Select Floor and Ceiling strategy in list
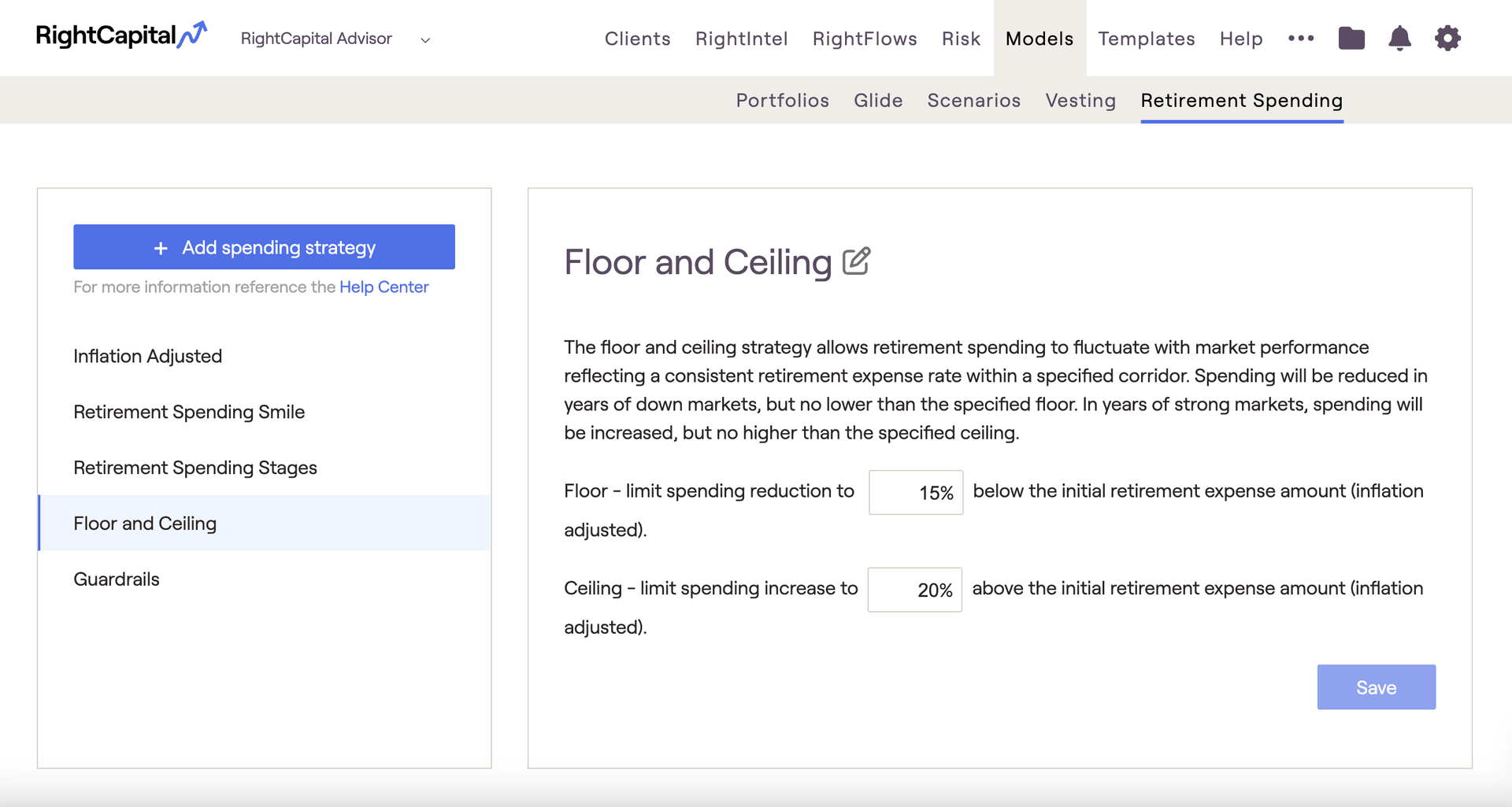Viewport: 1512px width, 807px height. coord(265,523)
